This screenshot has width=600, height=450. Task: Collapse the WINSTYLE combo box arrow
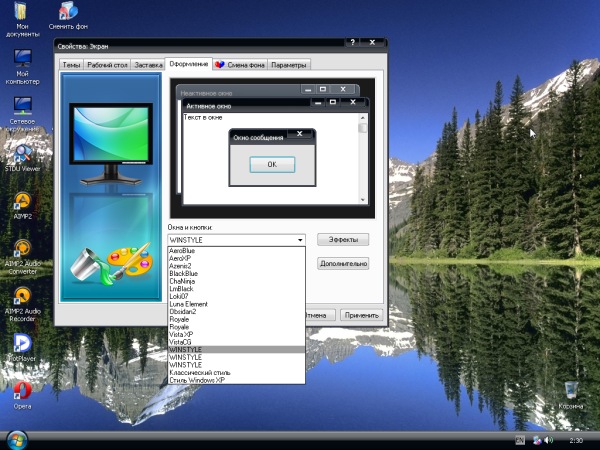pyautogui.click(x=300, y=240)
